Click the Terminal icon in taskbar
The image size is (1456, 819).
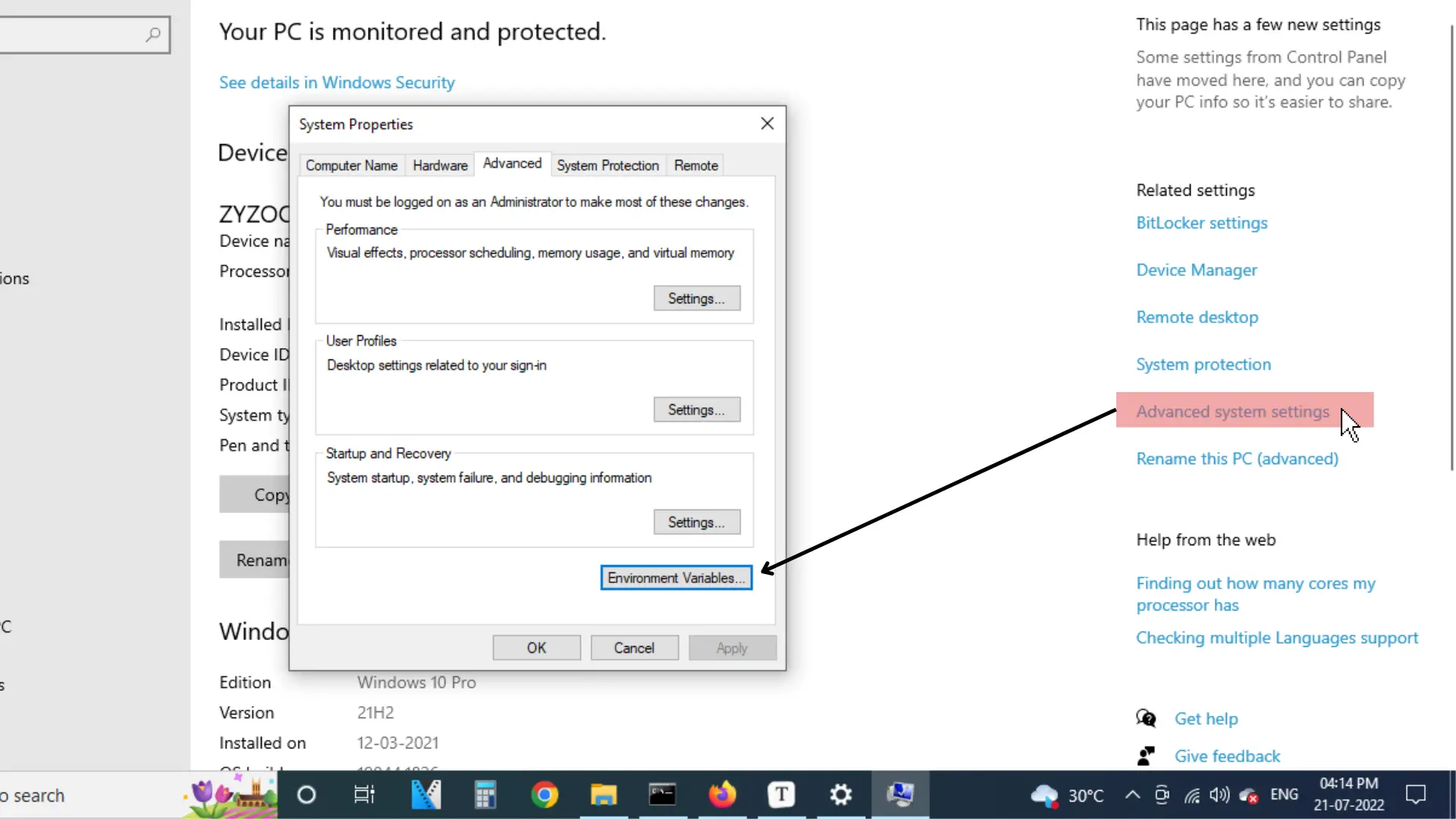coord(662,794)
